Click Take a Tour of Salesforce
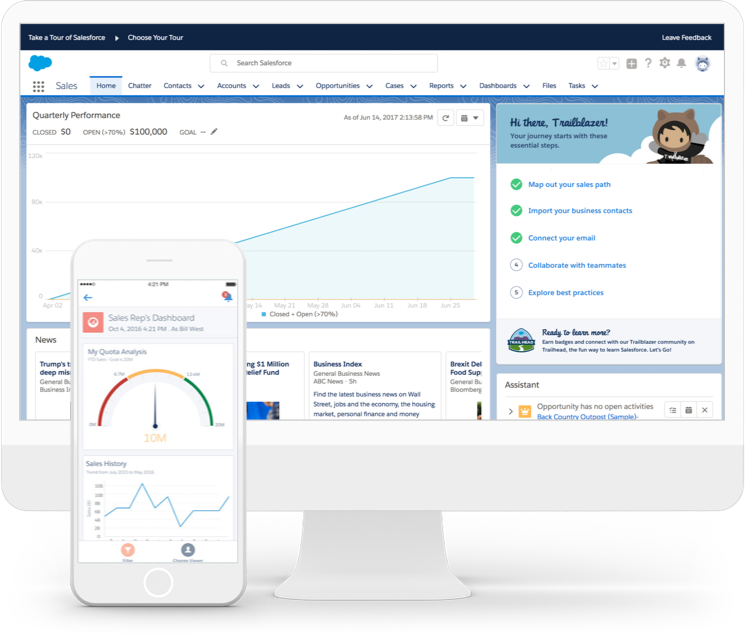Screen dimensions: 745x633 coord(67,38)
